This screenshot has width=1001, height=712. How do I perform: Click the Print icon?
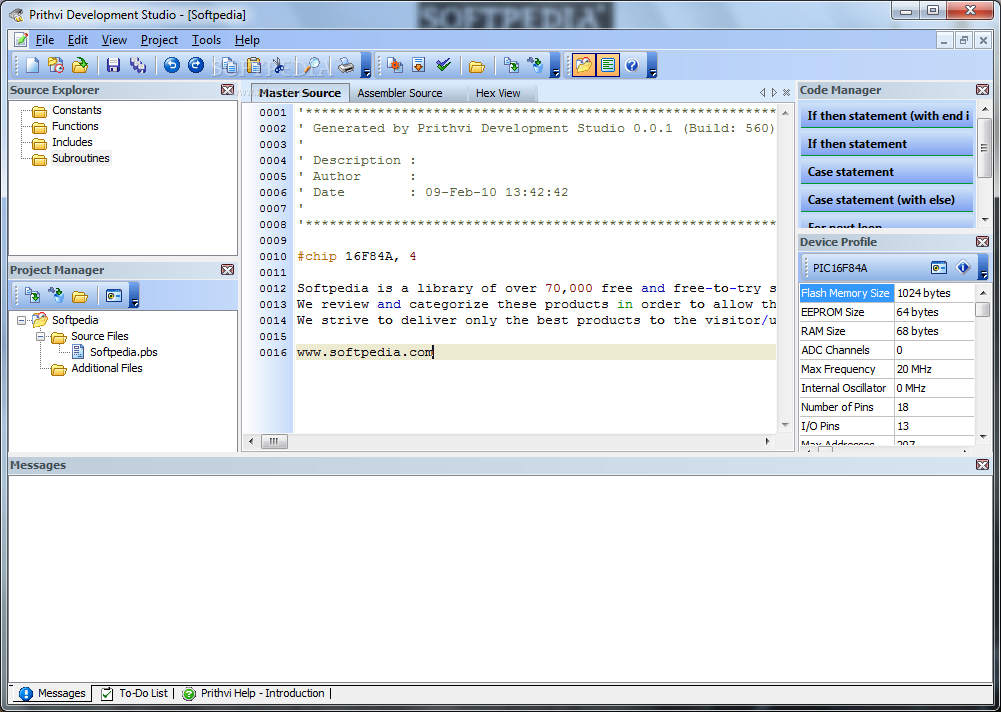coord(346,65)
